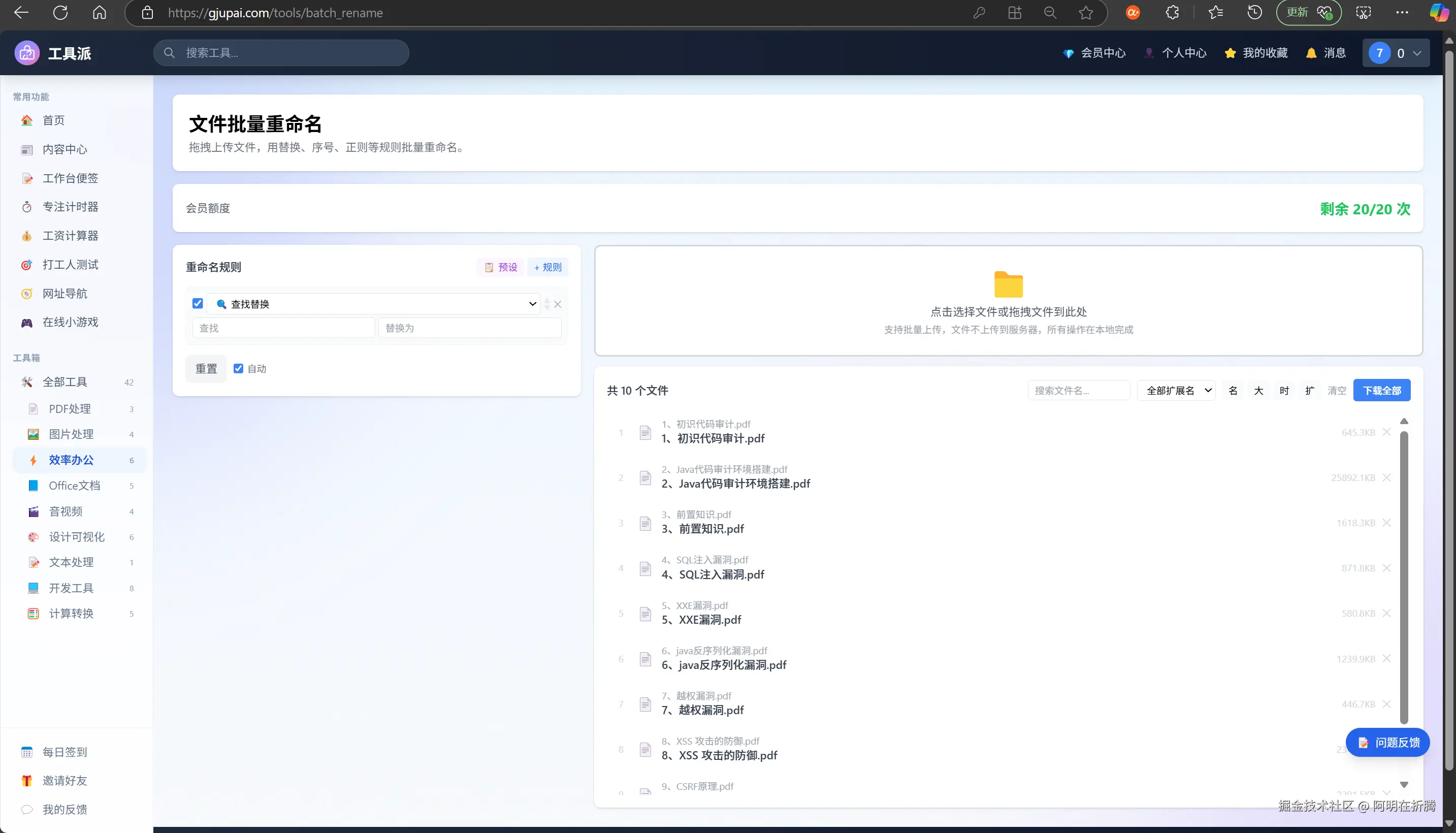Click the browser back arrow
The height and width of the screenshot is (833, 1456).
pos(21,13)
